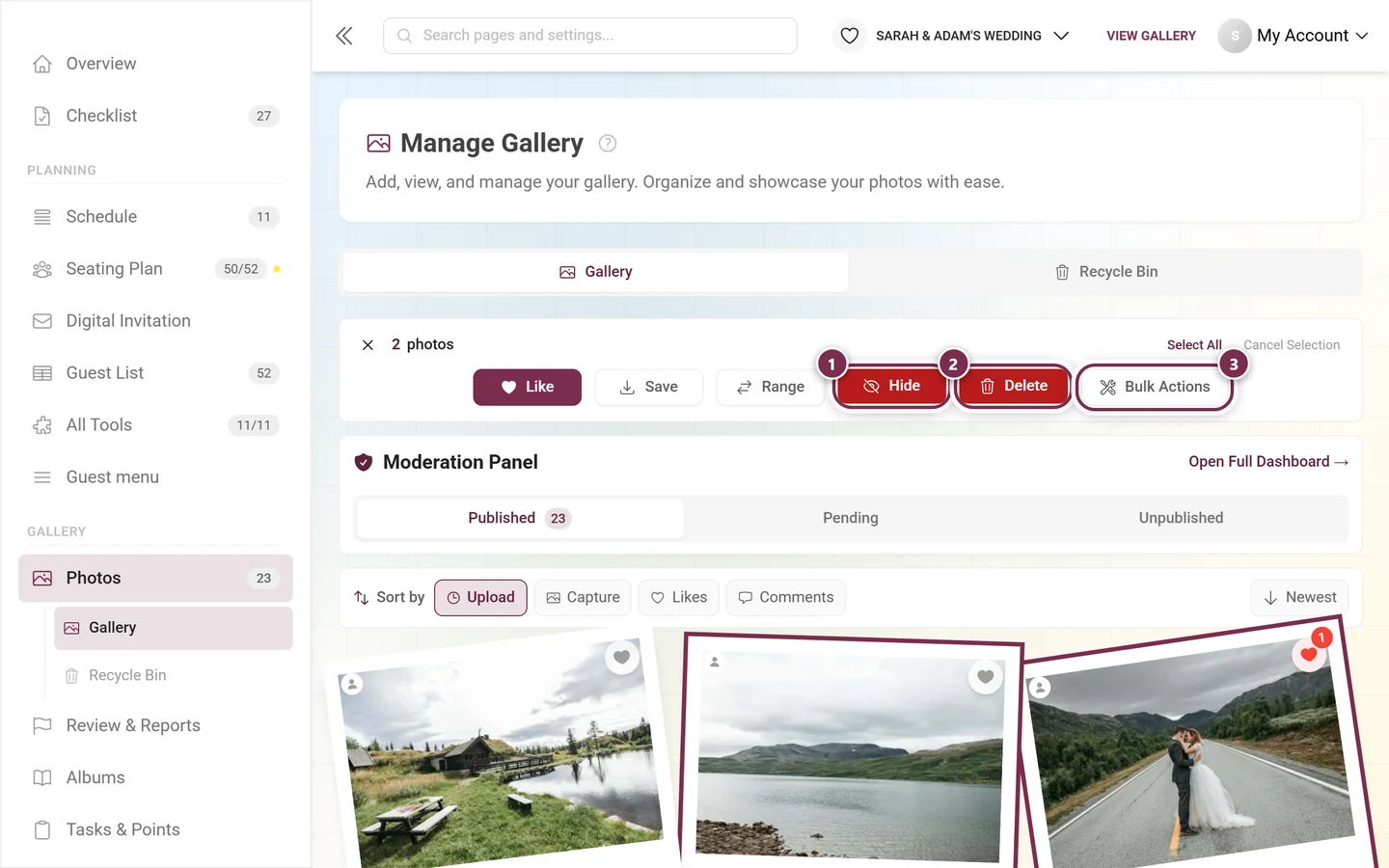Click Cancel Selection link

tap(1292, 345)
